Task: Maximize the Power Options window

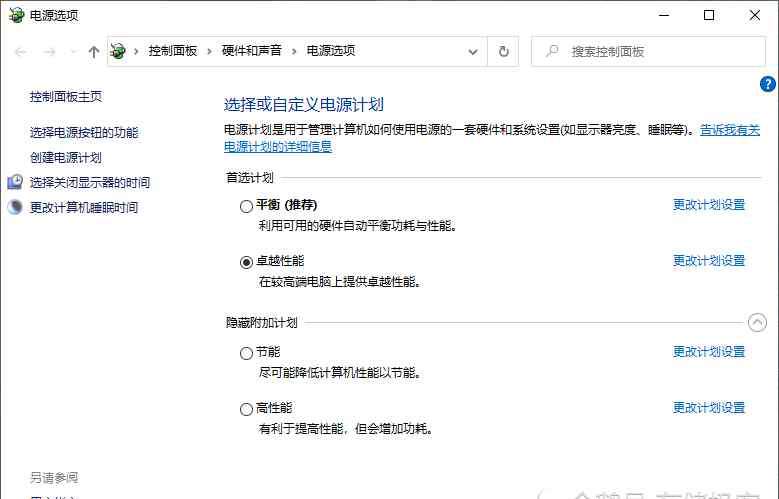Action: tap(709, 15)
